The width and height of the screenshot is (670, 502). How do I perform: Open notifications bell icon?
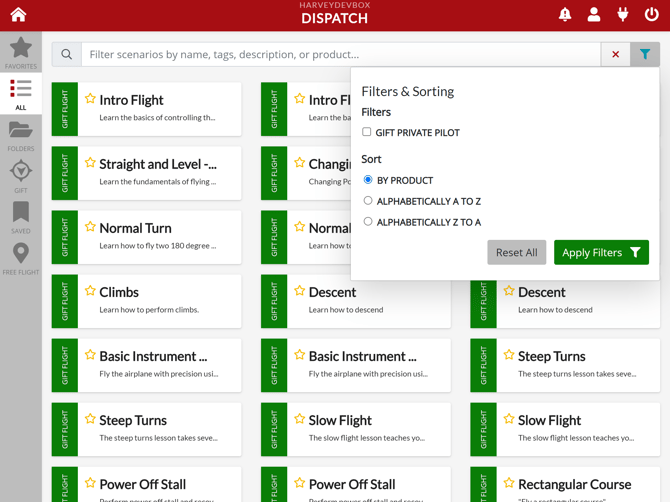click(565, 15)
